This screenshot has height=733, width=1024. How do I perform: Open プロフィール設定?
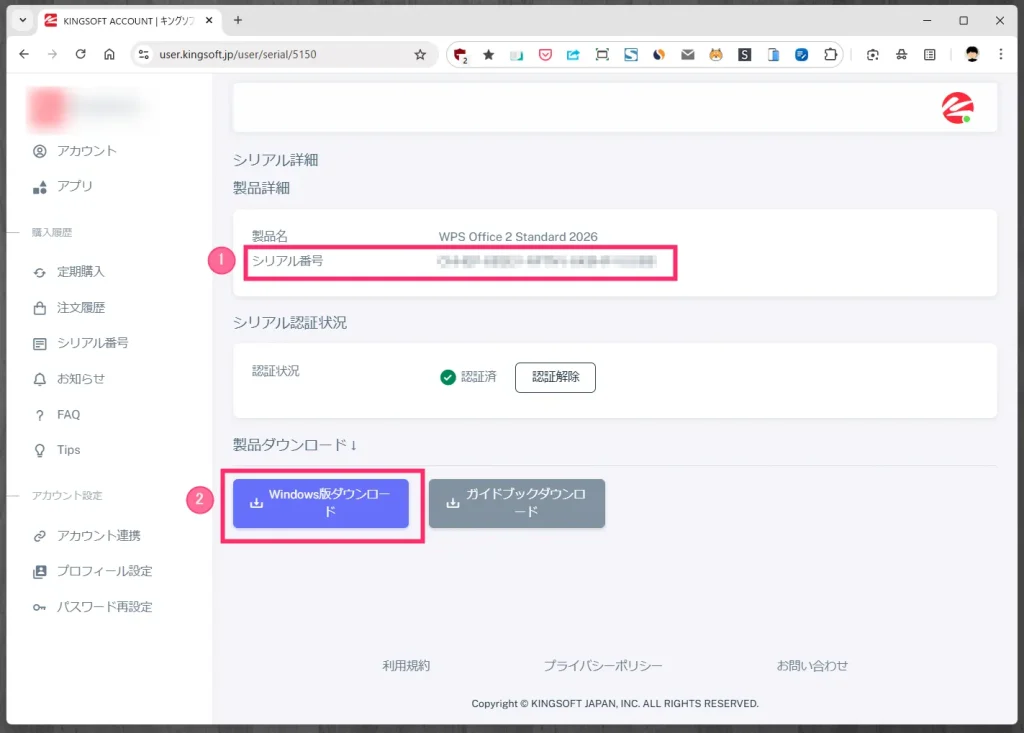(x=92, y=571)
